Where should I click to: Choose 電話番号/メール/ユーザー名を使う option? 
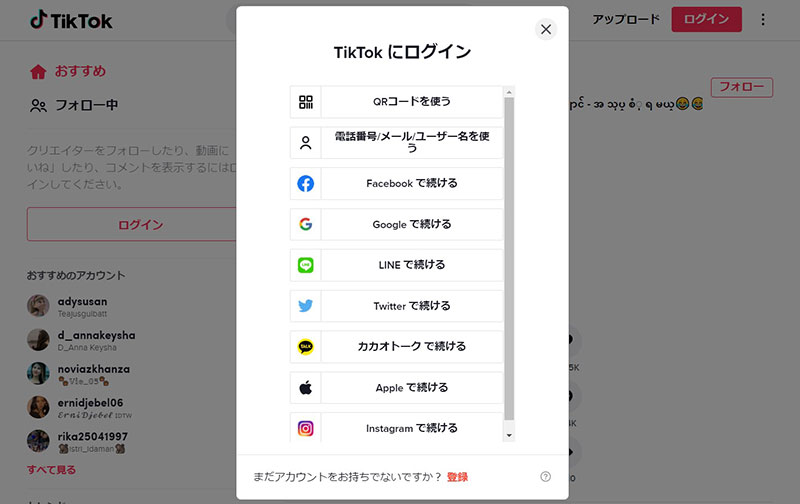(396, 143)
